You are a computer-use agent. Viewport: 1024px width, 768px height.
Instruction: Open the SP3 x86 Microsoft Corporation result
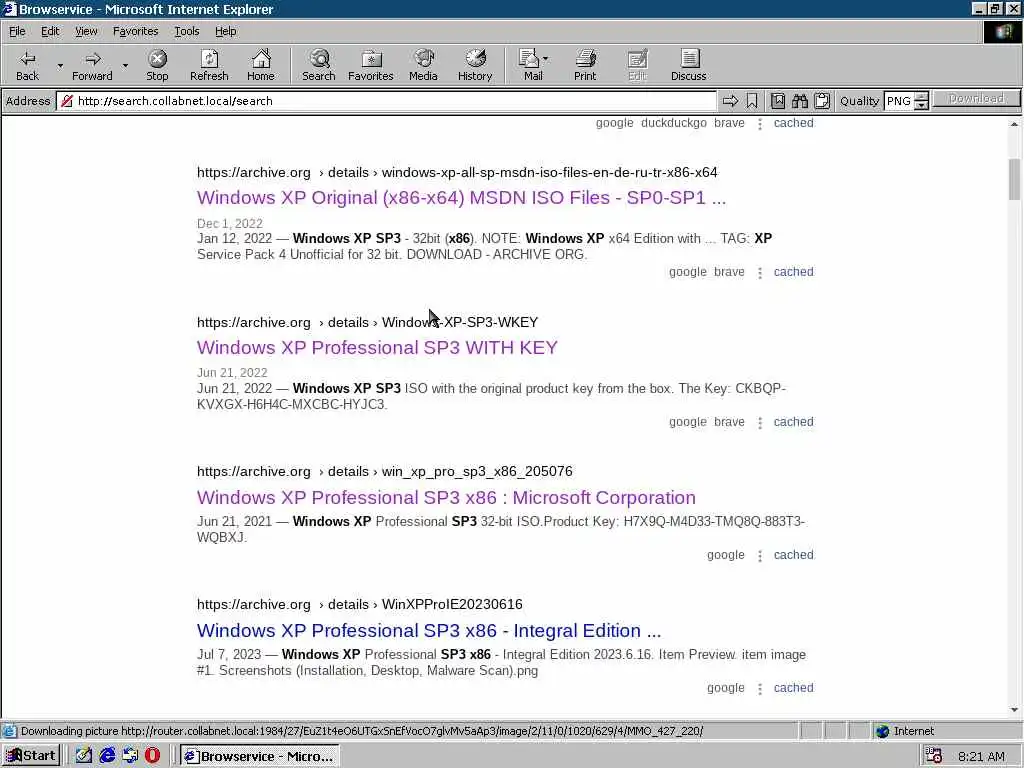(446, 498)
